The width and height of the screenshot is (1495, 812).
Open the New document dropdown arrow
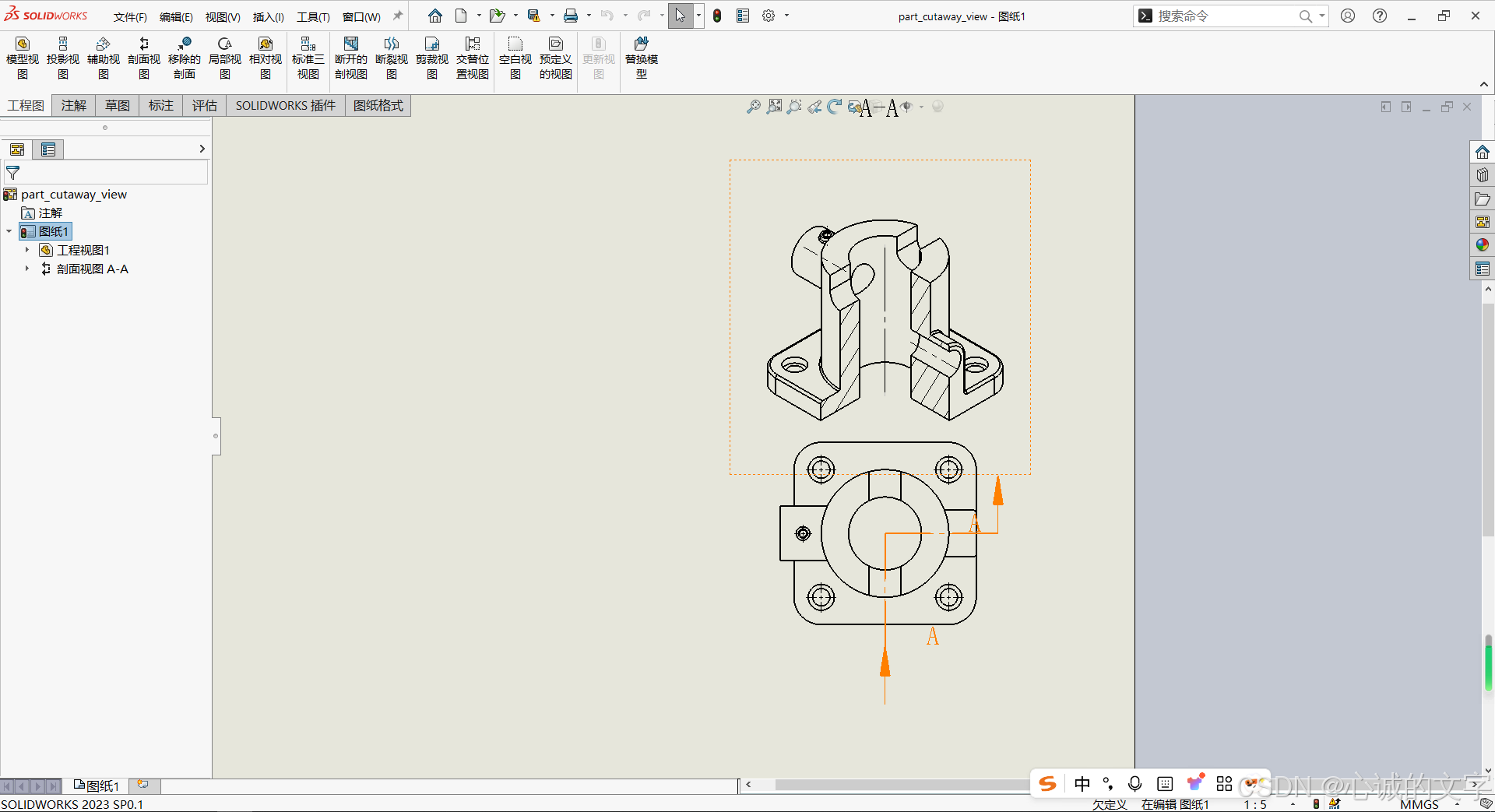coord(478,16)
